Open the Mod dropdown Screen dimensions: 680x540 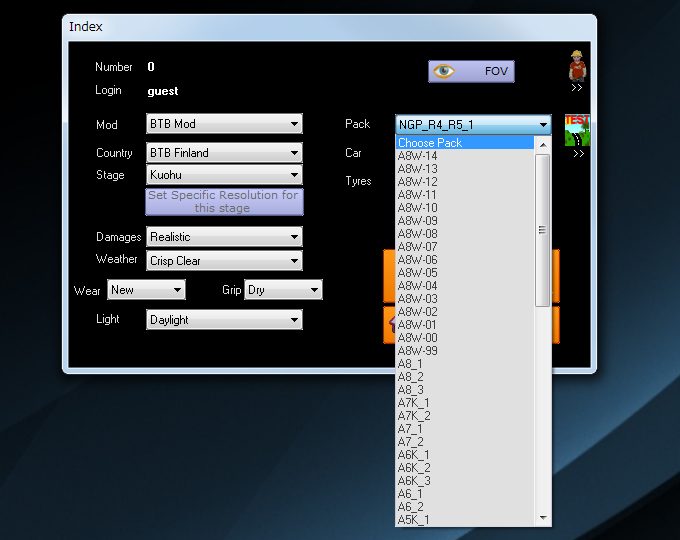click(x=224, y=124)
